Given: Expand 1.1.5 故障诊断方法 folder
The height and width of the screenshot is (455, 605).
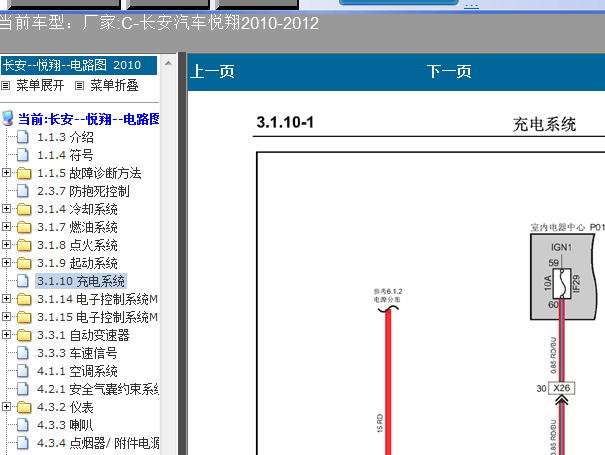Looking at the screenshot, I should pos(6,173).
